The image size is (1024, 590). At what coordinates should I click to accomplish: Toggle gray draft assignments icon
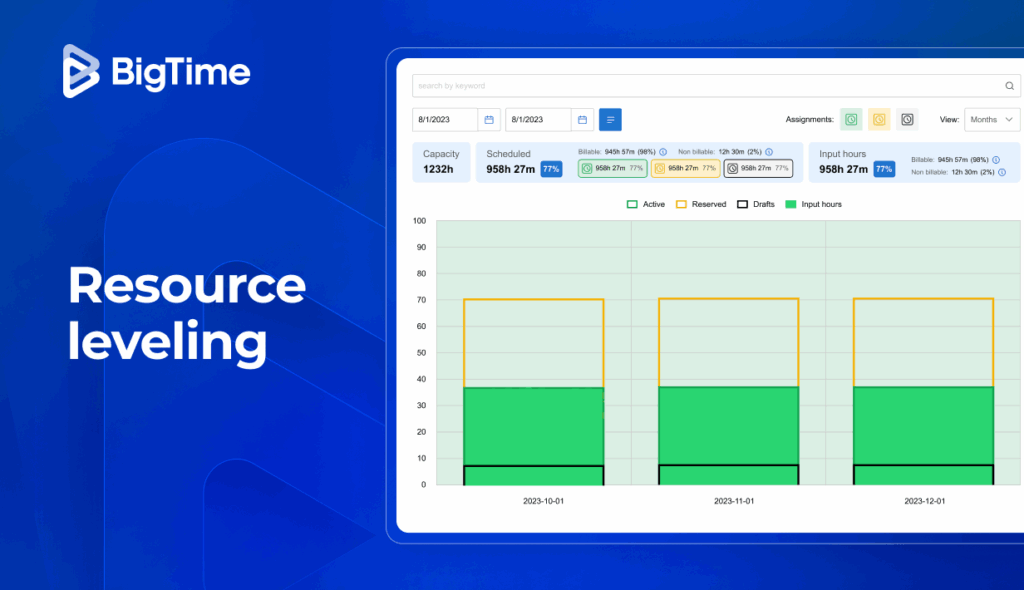(x=907, y=120)
